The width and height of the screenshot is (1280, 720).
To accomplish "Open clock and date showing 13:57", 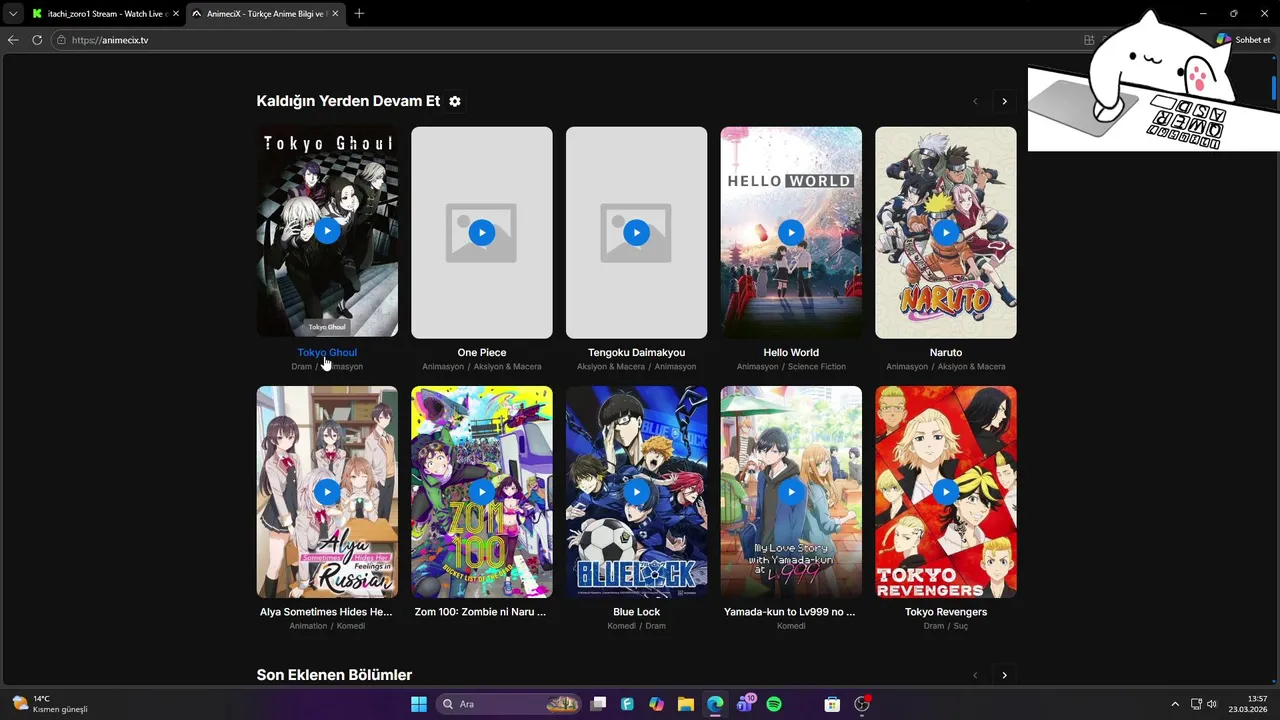I will point(1248,704).
